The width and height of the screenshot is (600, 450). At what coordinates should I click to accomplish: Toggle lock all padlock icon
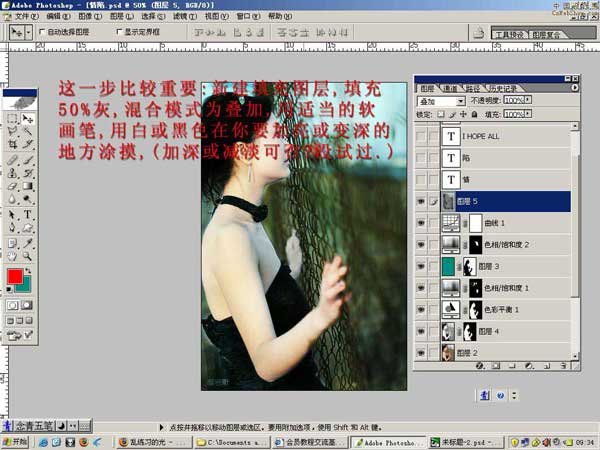(x=474, y=114)
